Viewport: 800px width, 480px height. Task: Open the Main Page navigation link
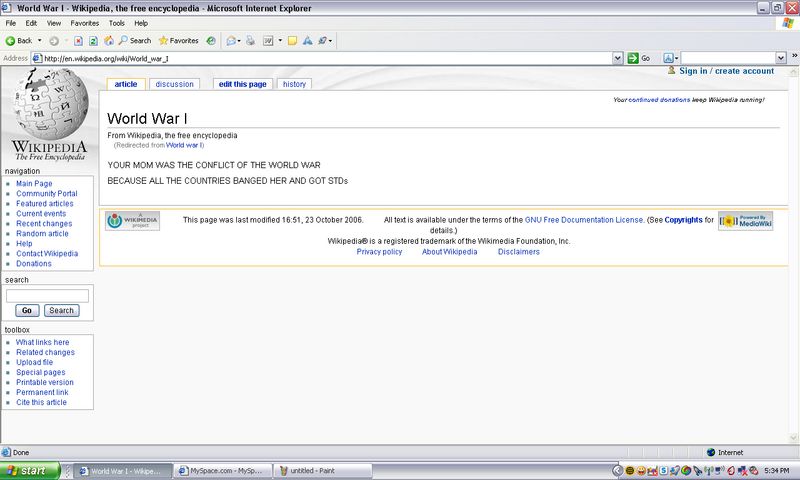click(34, 184)
